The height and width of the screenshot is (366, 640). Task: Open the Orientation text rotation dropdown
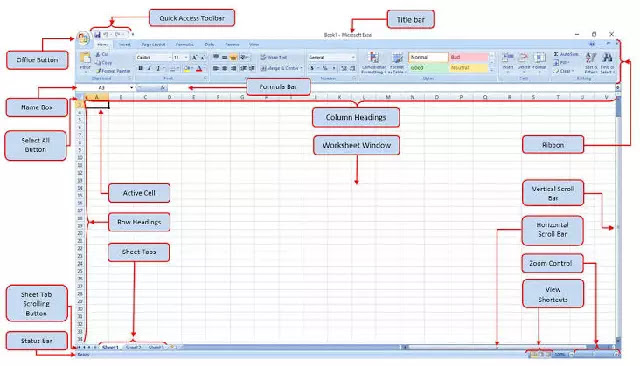click(244, 57)
